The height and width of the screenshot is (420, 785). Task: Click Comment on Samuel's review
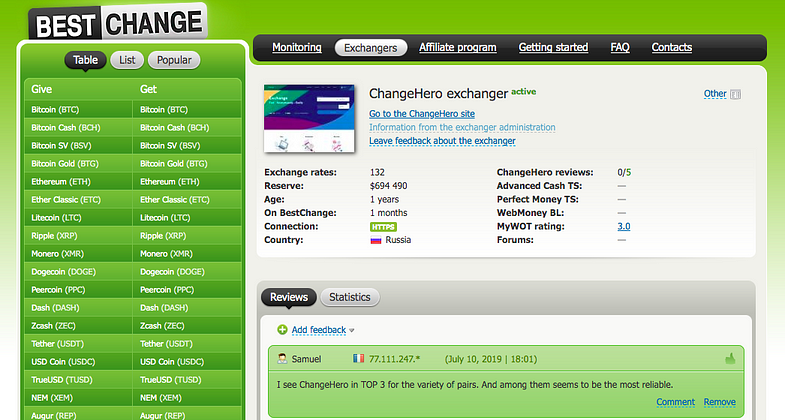[x=675, y=402]
